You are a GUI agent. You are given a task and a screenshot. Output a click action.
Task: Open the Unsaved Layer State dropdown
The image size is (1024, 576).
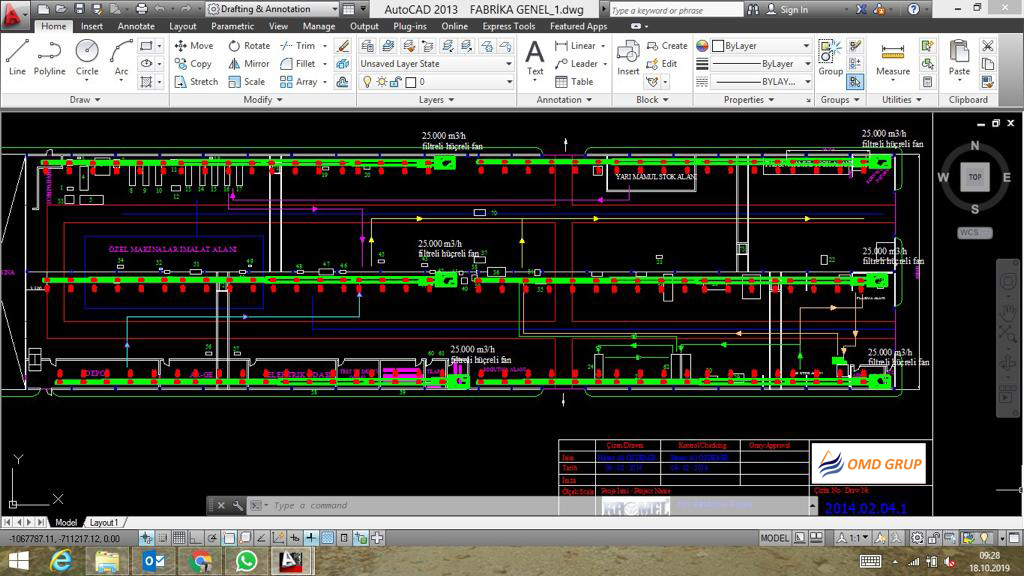(436, 64)
